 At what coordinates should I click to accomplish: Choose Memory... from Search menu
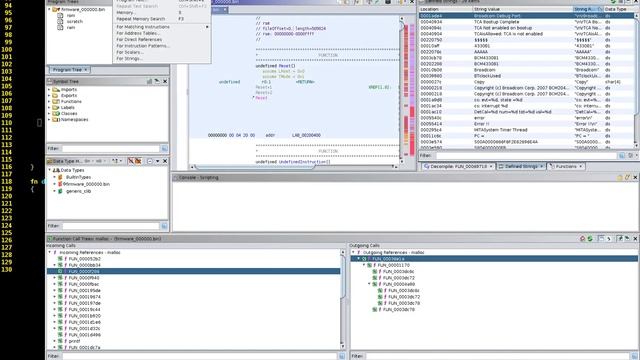pyautogui.click(x=161, y=13)
